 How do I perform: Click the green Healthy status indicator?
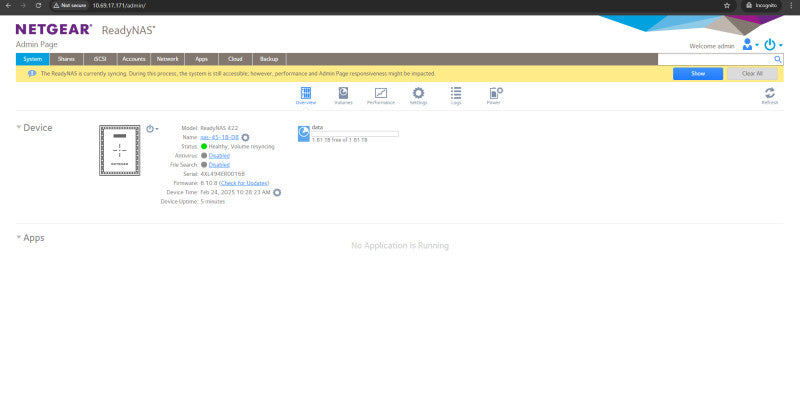click(x=204, y=146)
